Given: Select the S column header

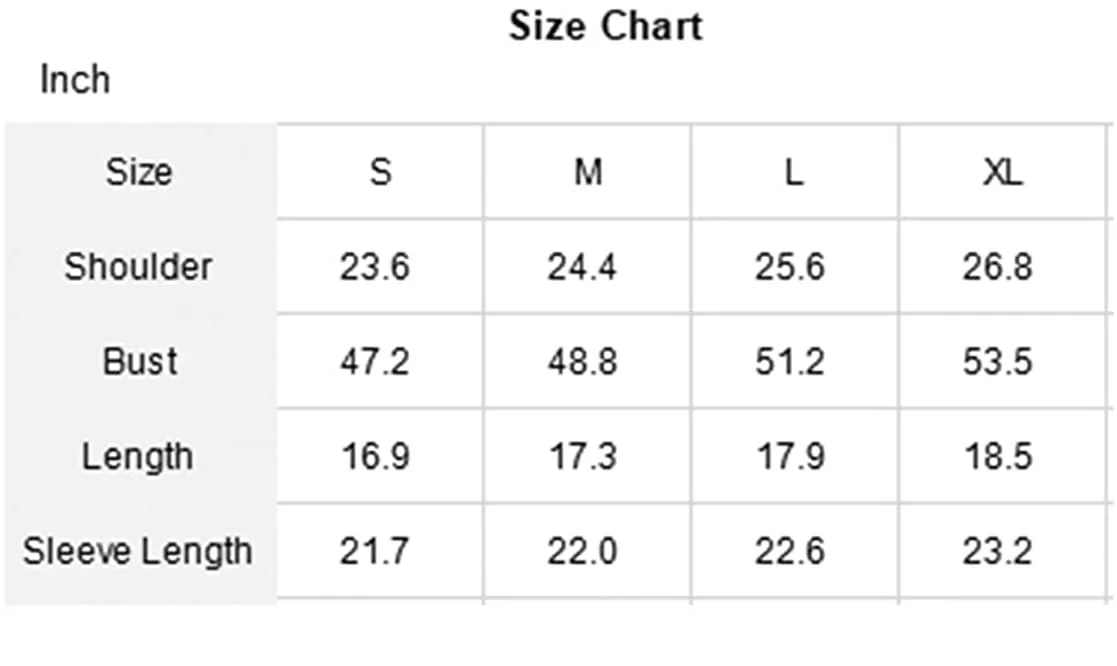Looking at the screenshot, I should coord(380,172).
